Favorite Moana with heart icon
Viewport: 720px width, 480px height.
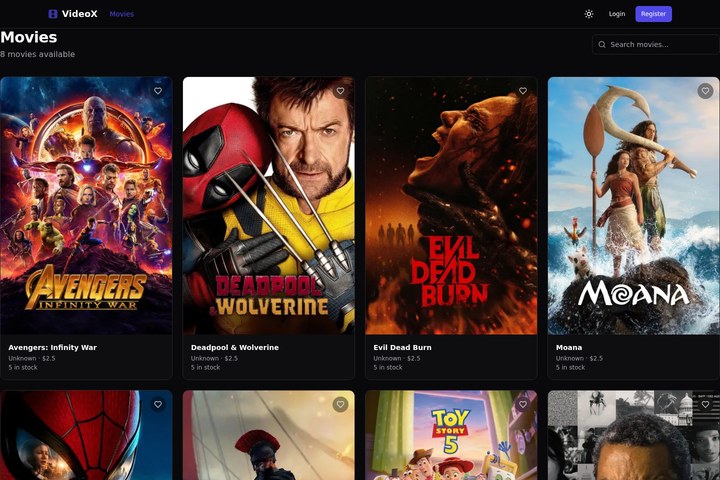(x=705, y=91)
